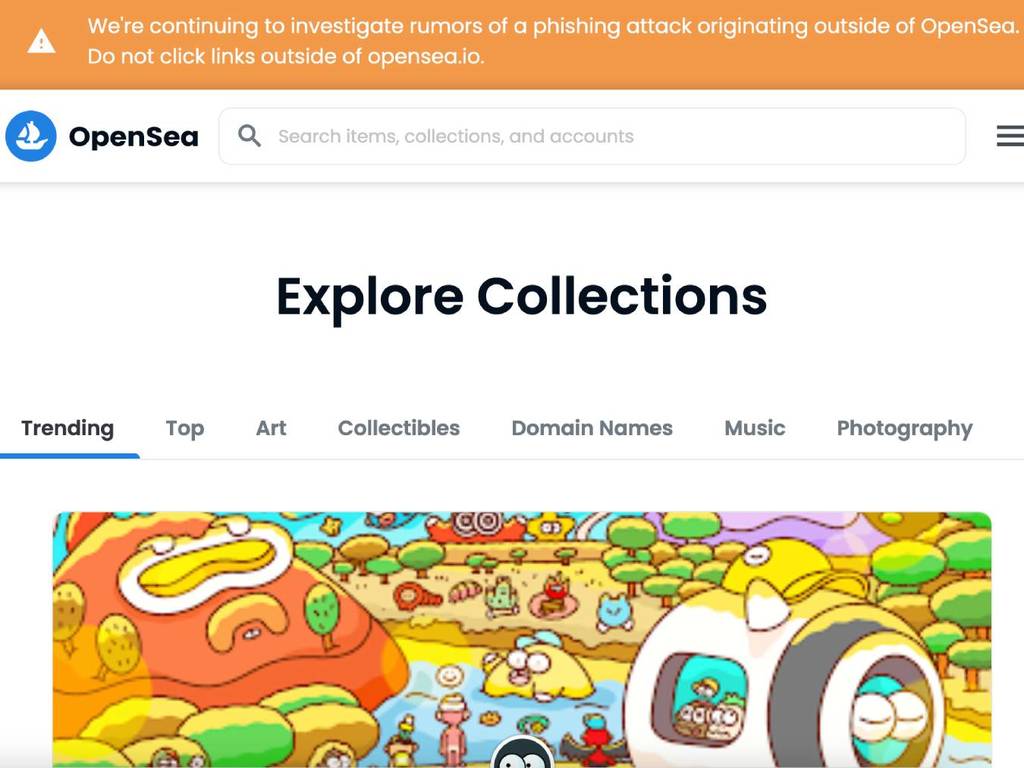This screenshot has height=768, width=1024.
Task: Switch to the Music tab
Action: tap(755, 428)
